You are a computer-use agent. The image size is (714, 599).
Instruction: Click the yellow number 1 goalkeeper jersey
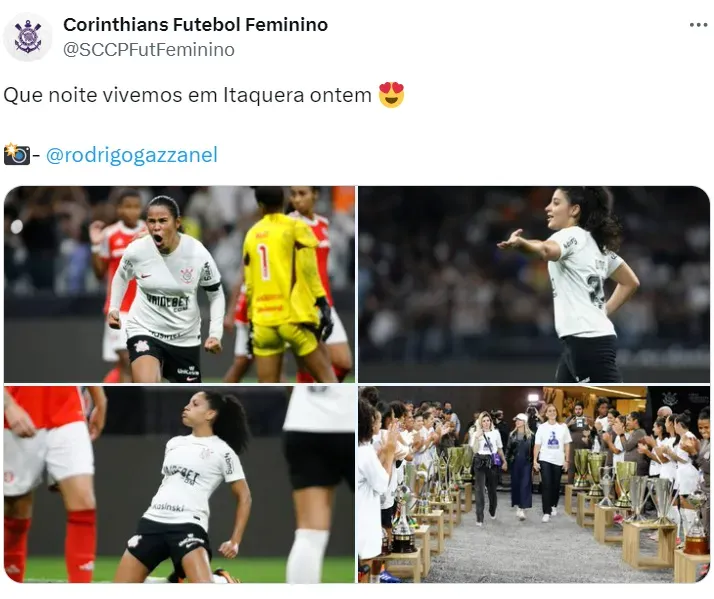click(280, 270)
